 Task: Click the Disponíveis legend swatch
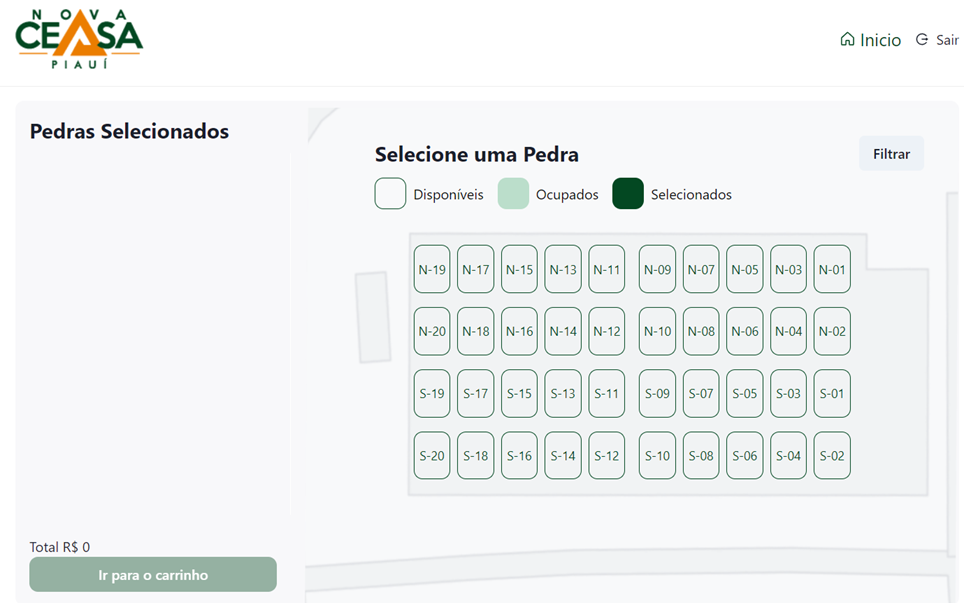point(390,194)
